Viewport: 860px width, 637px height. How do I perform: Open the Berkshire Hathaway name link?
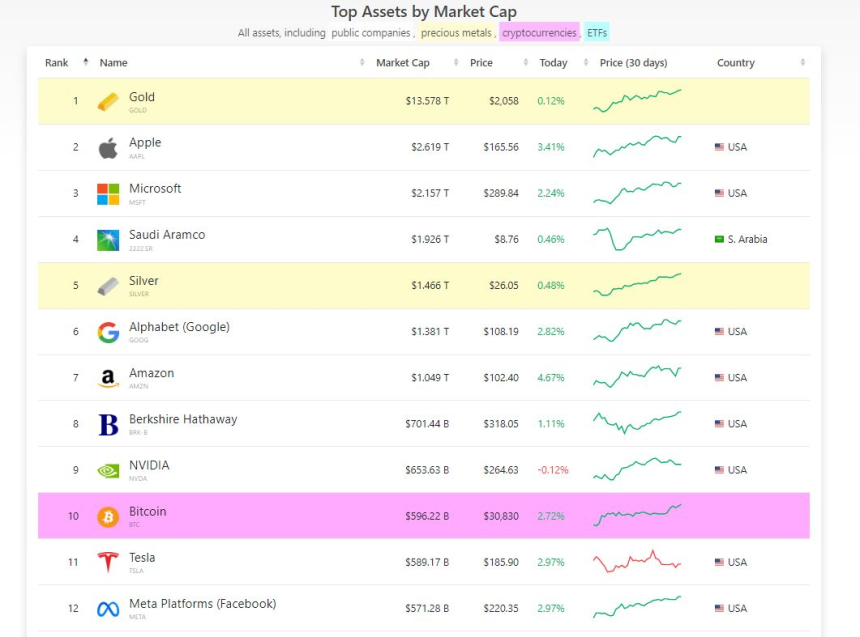(x=183, y=419)
